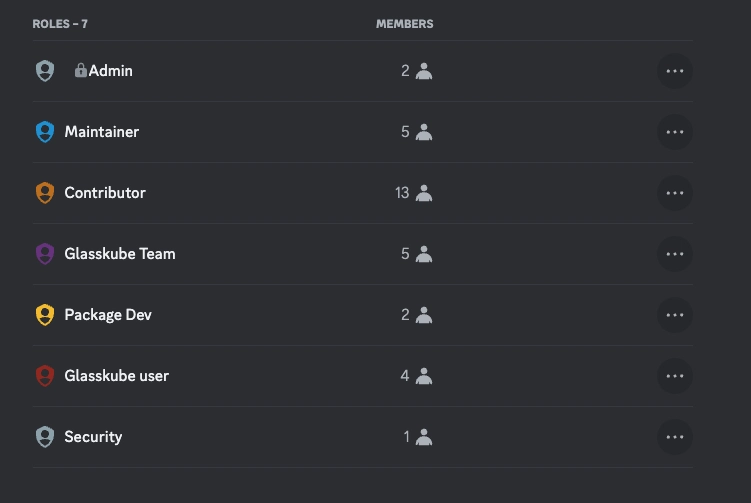This screenshot has height=503, width=751.
Task: Open the Security role three-dot menu
Action: 675,437
